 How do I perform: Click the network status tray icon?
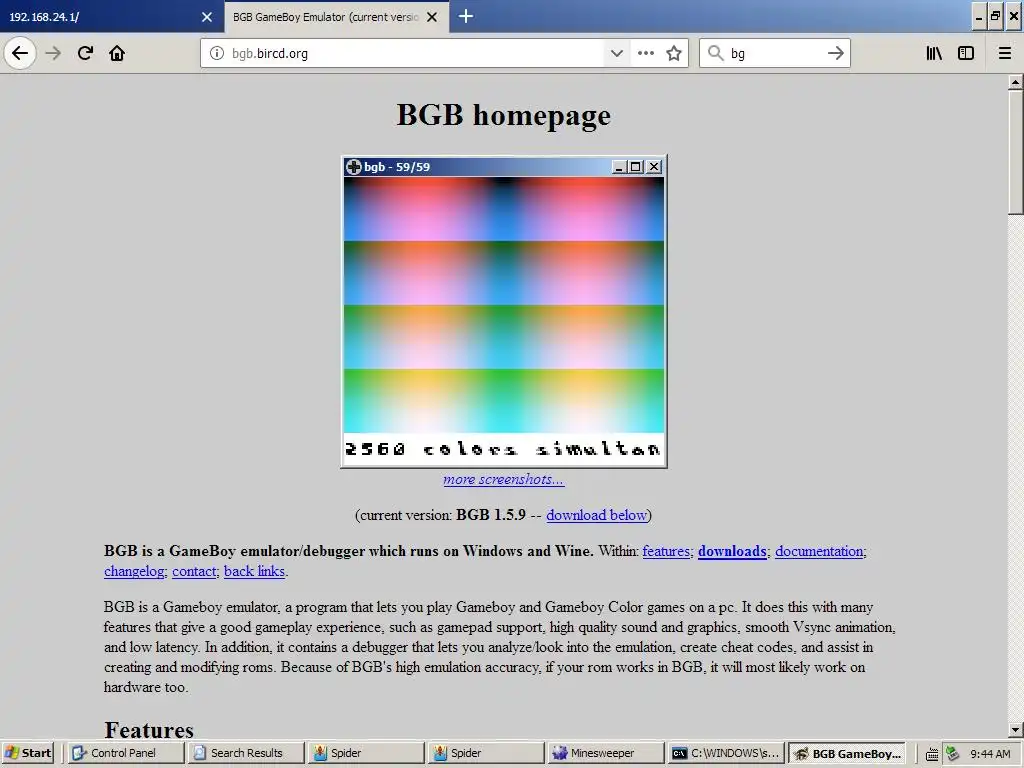(x=952, y=754)
